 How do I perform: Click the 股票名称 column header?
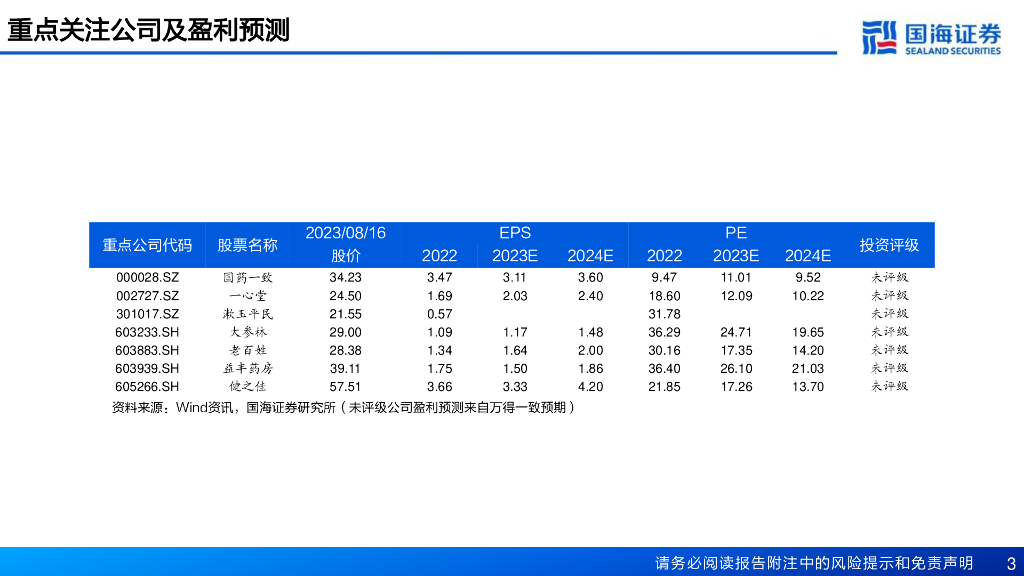coord(248,245)
